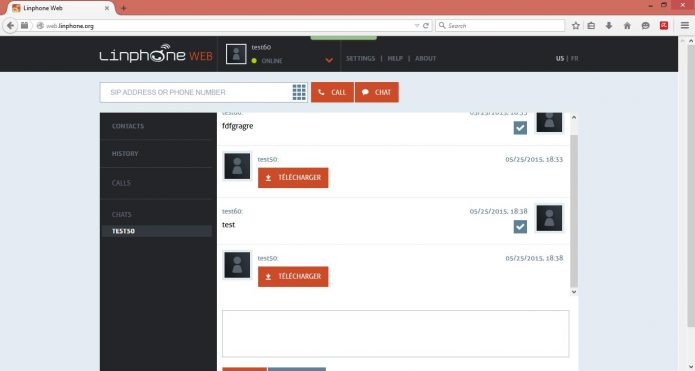Click the message text 'test'
The width and height of the screenshot is (695, 371).
[228, 225]
